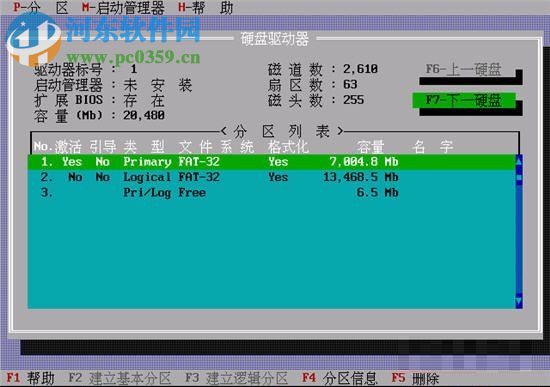Open the P-分区 menu
This screenshot has width=550, height=387.
point(41,8)
